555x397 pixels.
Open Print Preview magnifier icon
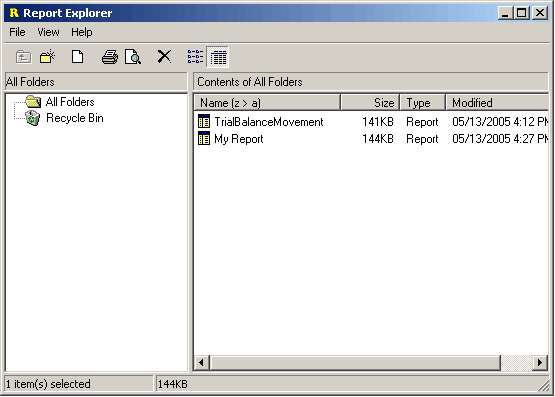133,57
